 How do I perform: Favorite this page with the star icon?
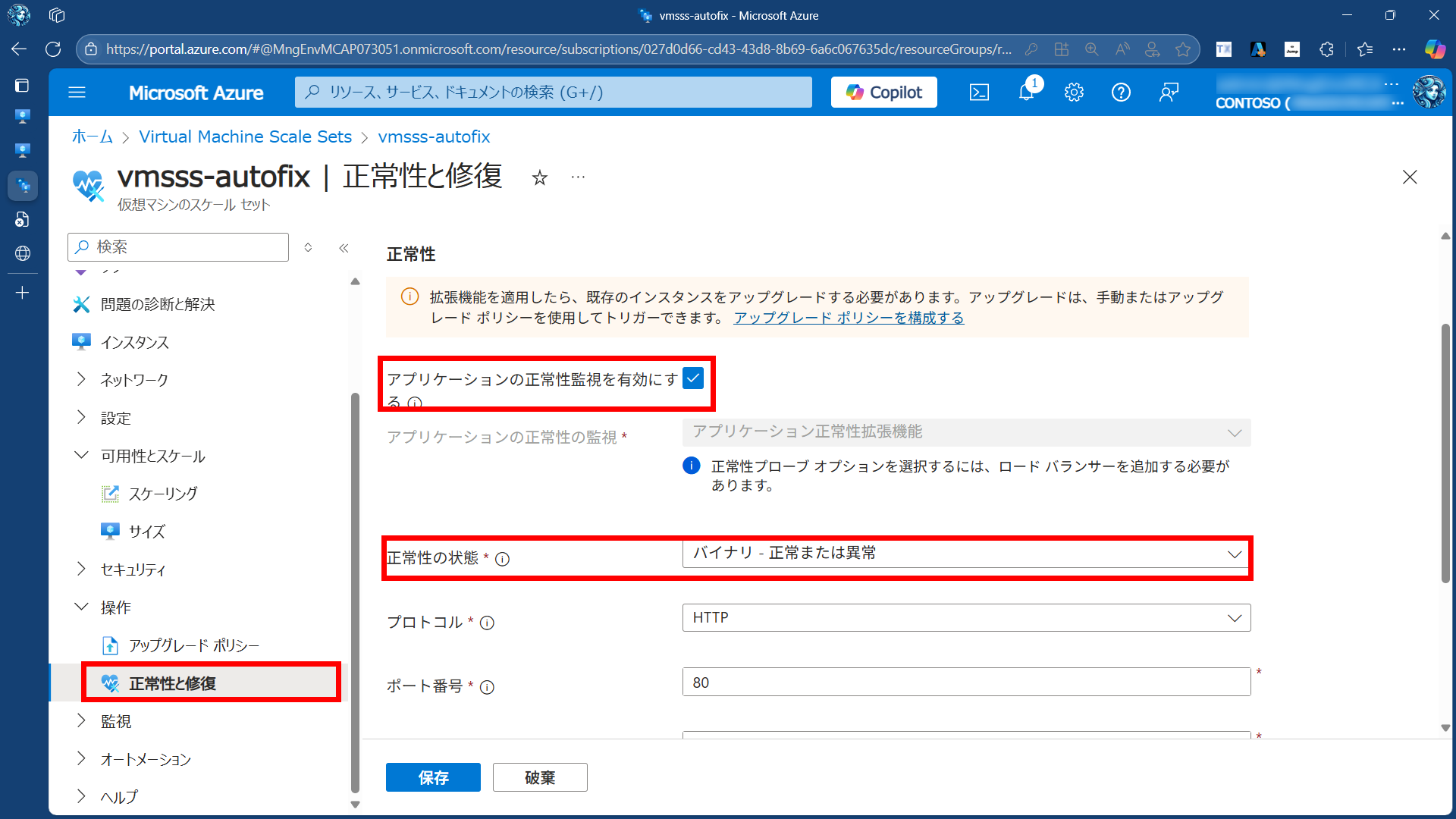(x=539, y=178)
